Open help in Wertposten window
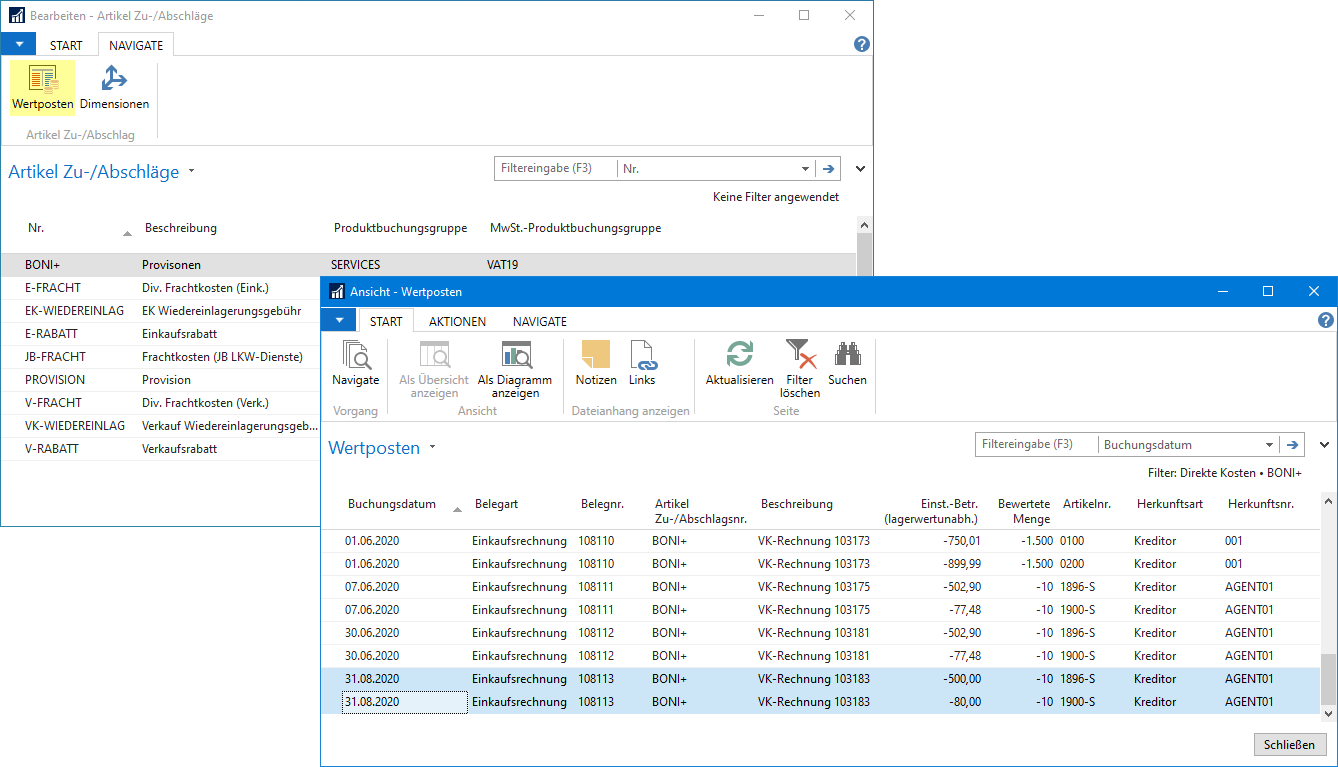This screenshot has height=767, width=1338. point(1326,321)
